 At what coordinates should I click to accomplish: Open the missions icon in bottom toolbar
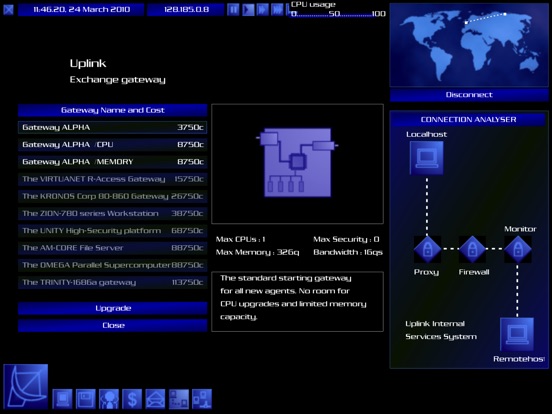click(x=179, y=399)
